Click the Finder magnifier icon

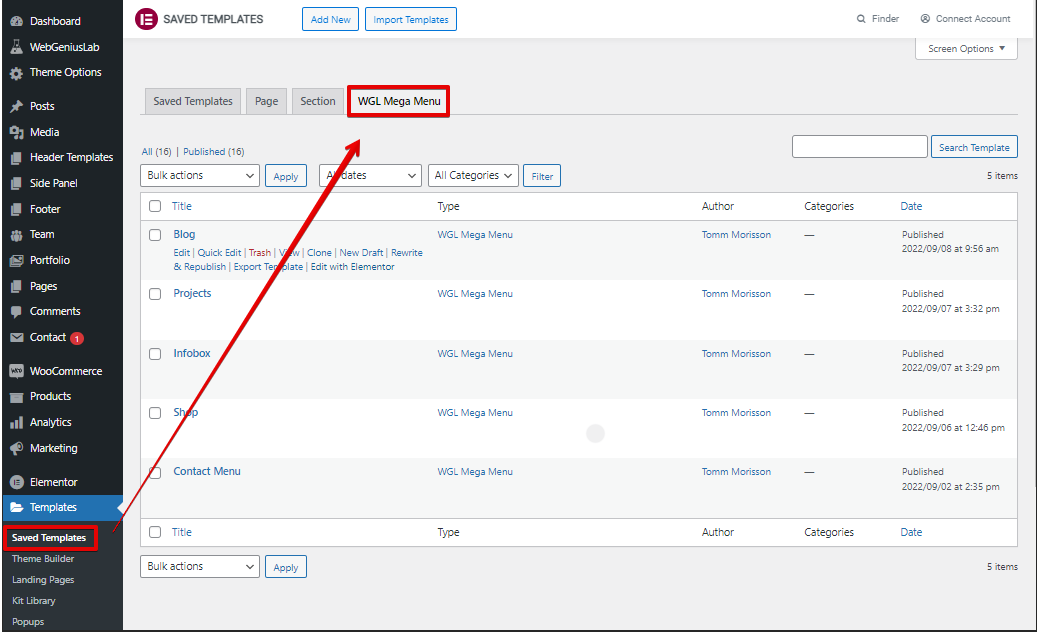(861, 19)
